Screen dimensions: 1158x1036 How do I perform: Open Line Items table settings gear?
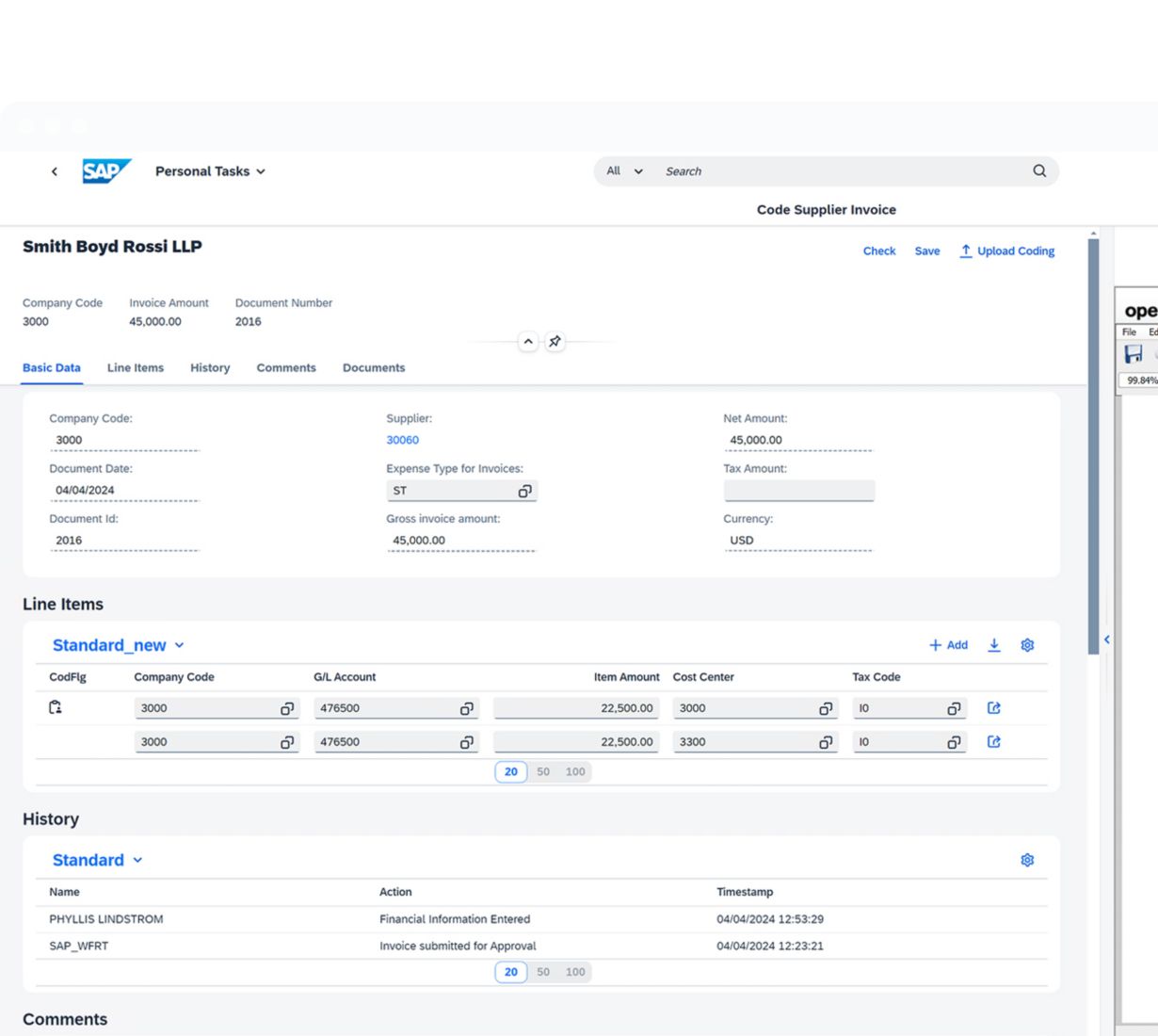(1027, 645)
